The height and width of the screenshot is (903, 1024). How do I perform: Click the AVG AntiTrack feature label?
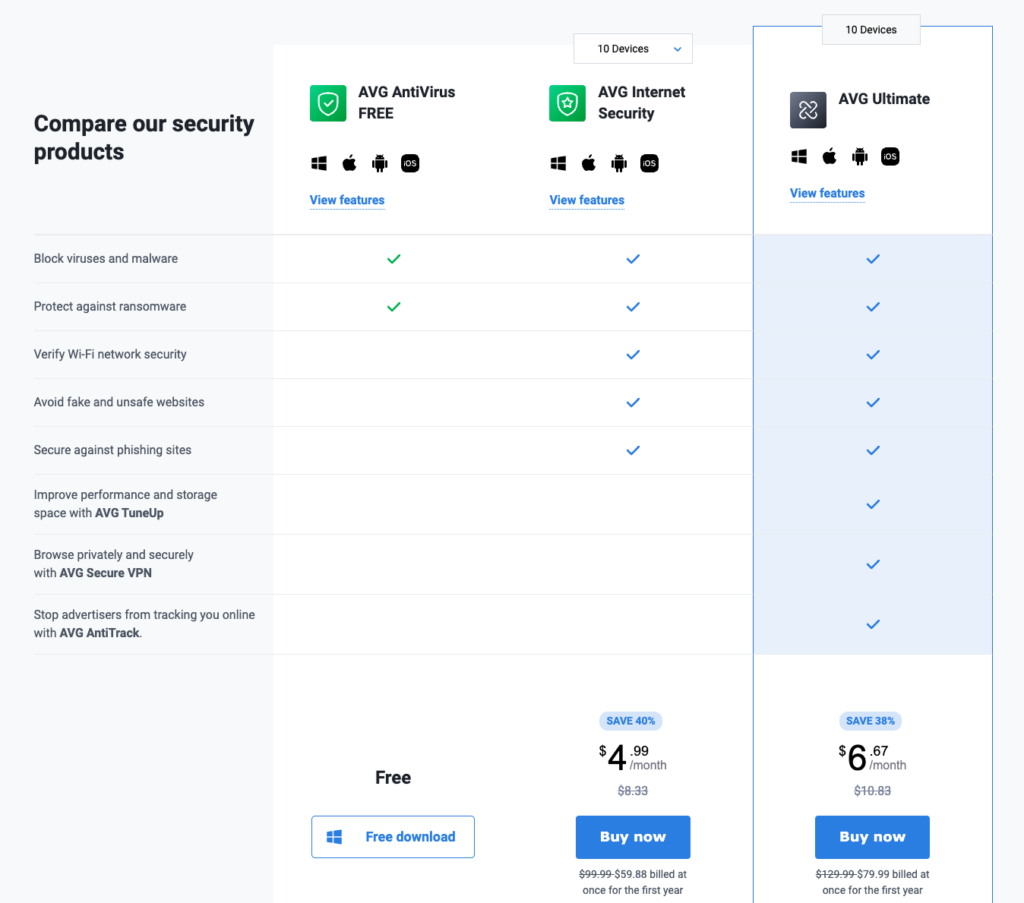point(144,624)
